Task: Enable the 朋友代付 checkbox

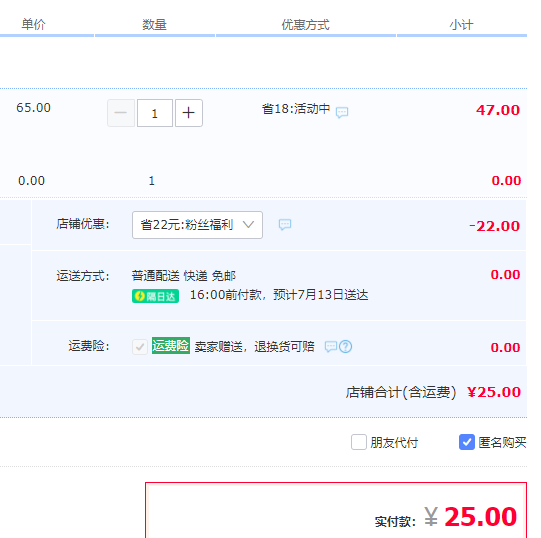Action: (359, 442)
